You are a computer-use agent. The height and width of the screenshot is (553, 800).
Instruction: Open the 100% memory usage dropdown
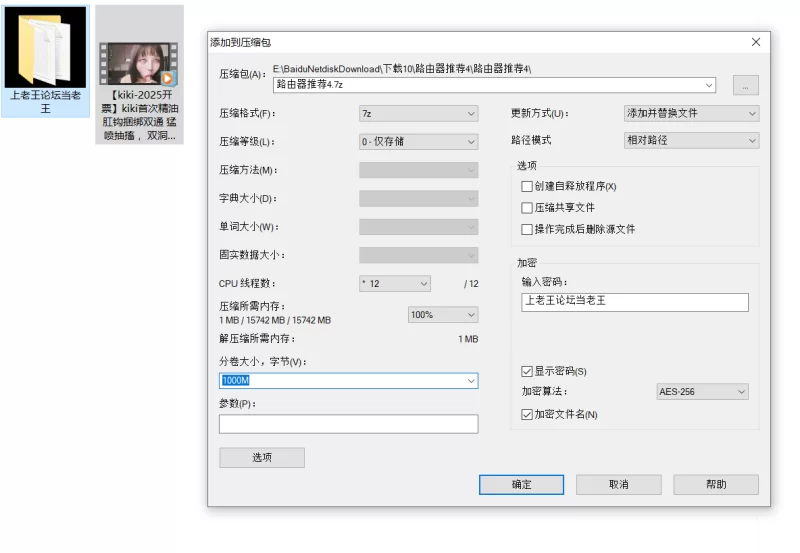coord(443,315)
